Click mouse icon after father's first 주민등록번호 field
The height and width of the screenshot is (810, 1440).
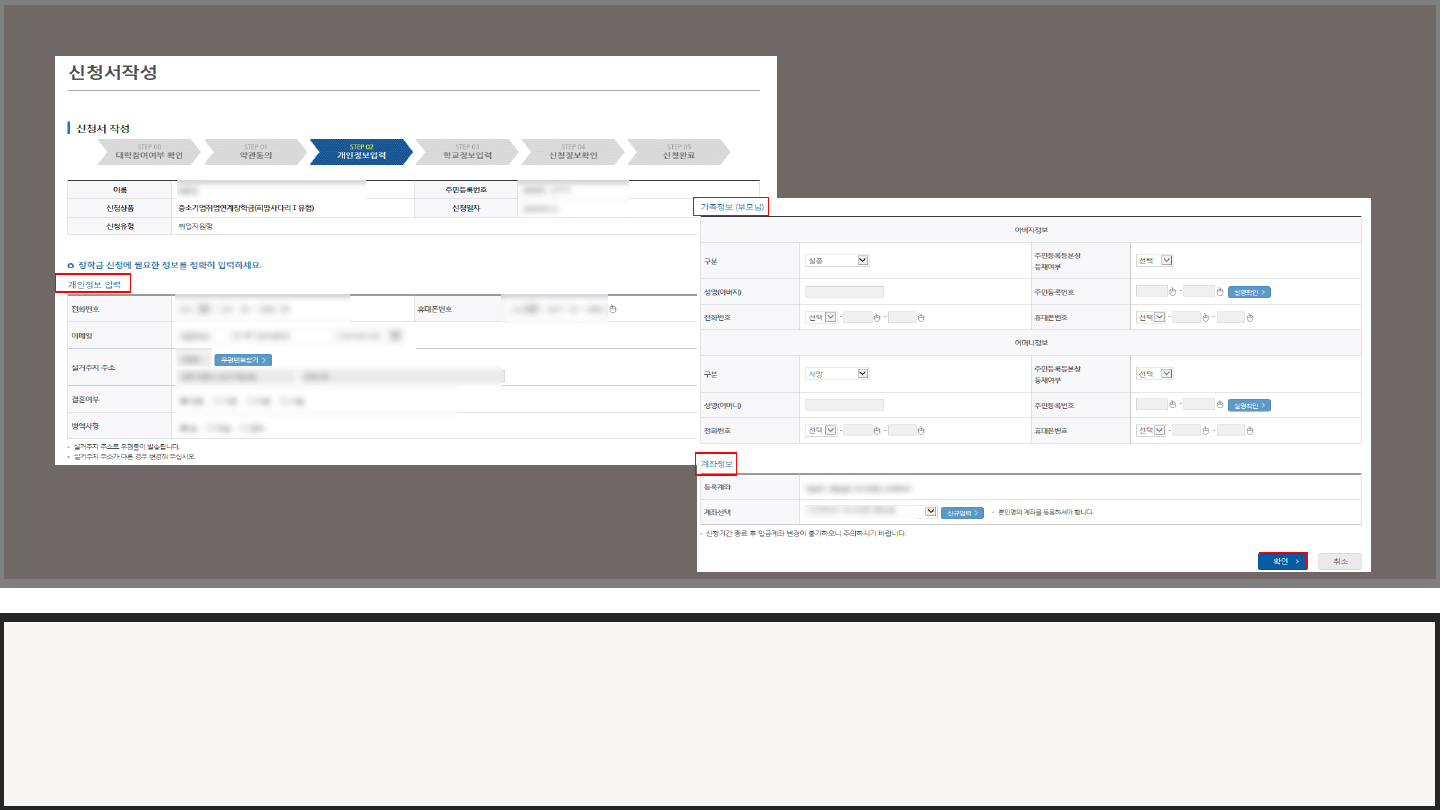(x=1174, y=292)
